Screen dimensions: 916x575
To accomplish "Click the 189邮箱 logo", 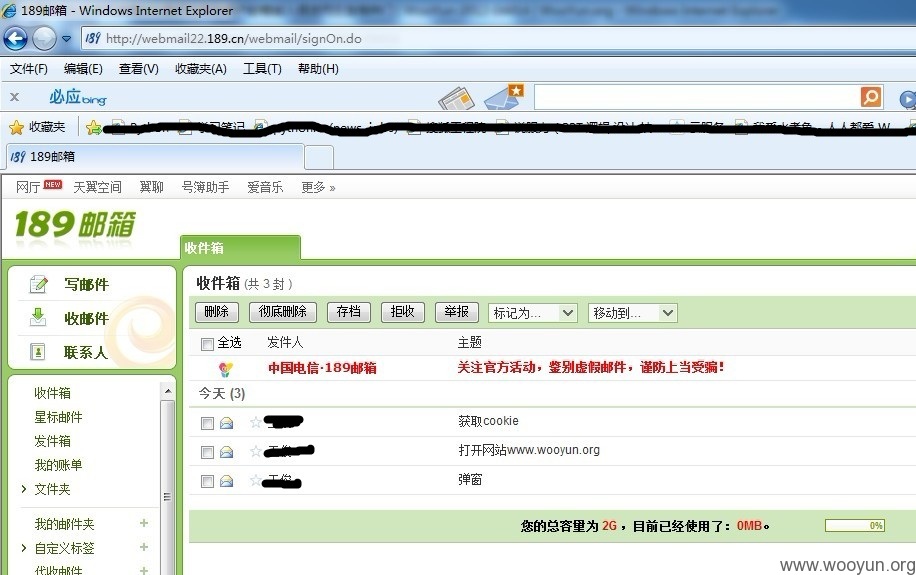I will point(75,224).
